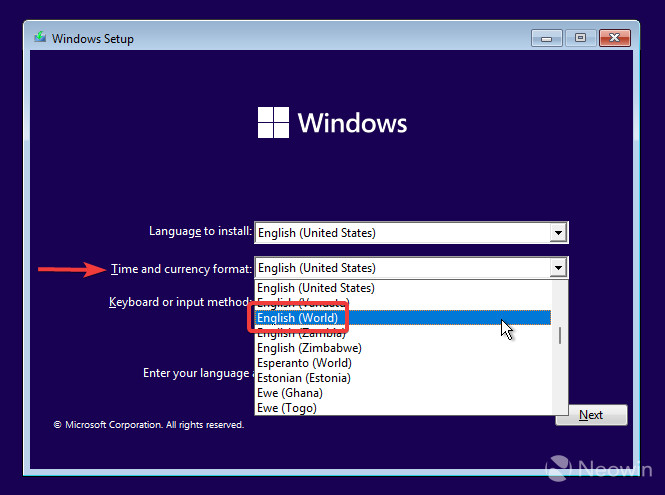Minimize the Windows Setup window

coord(547,38)
